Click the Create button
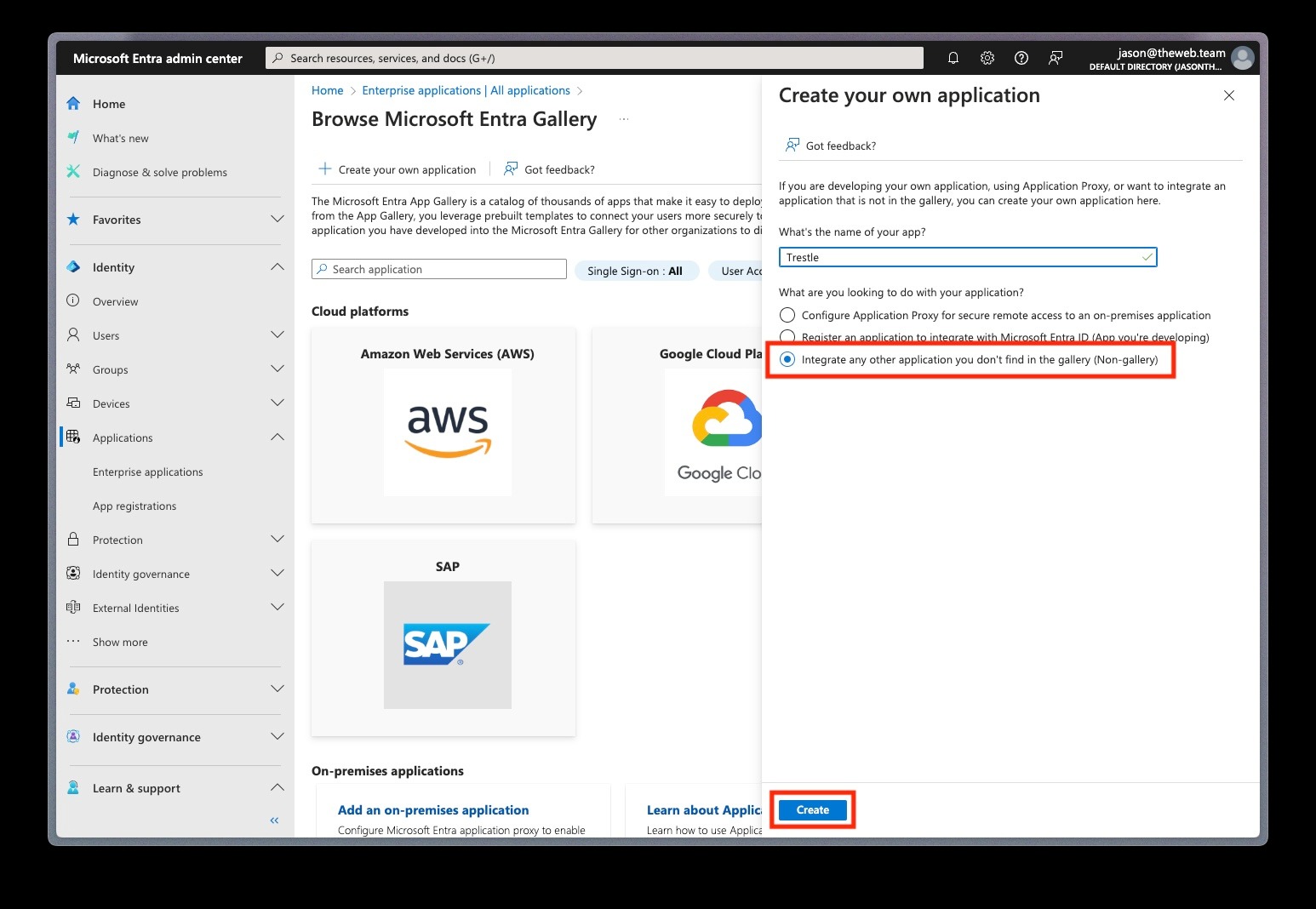Image resolution: width=1316 pixels, height=909 pixels. (813, 809)
